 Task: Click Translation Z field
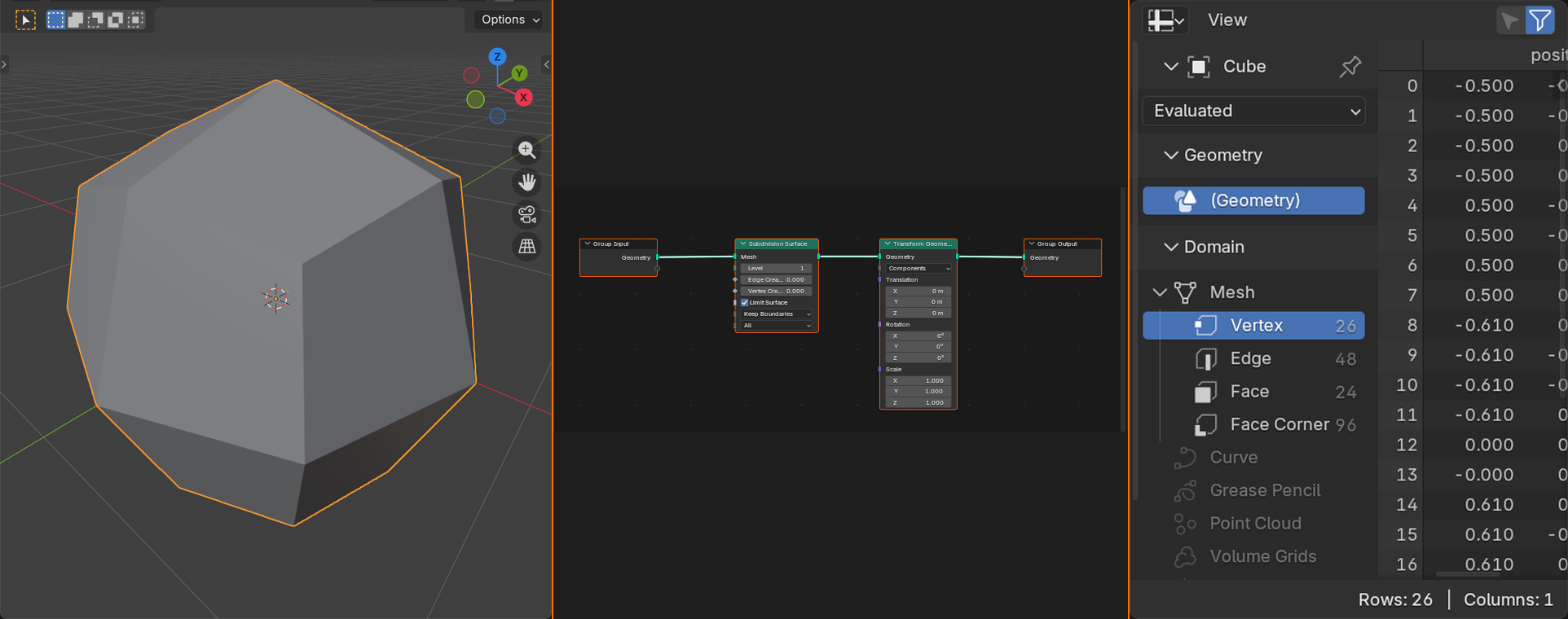918,313
